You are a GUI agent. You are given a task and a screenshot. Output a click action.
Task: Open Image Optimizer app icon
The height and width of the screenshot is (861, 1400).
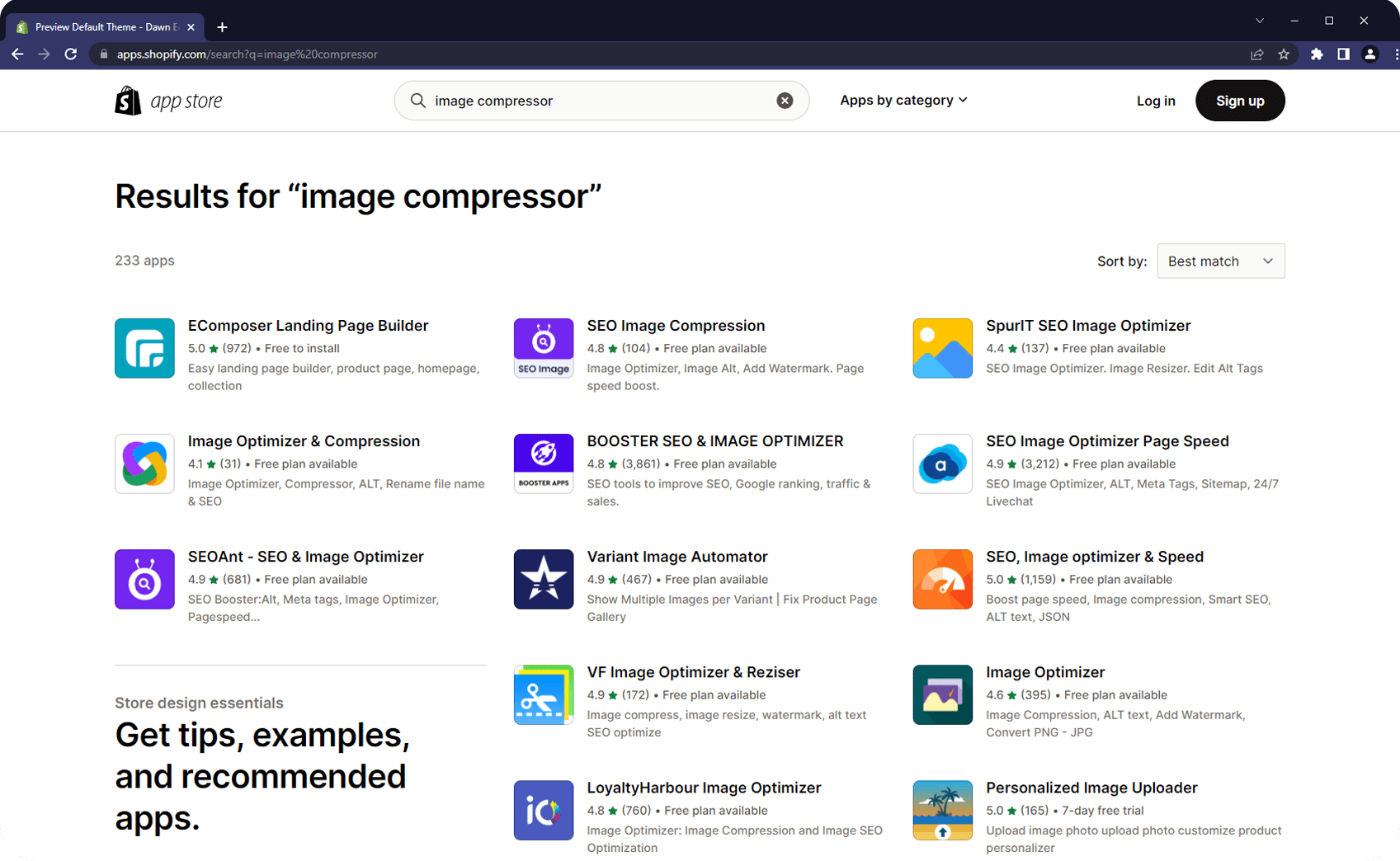[943, 694]
